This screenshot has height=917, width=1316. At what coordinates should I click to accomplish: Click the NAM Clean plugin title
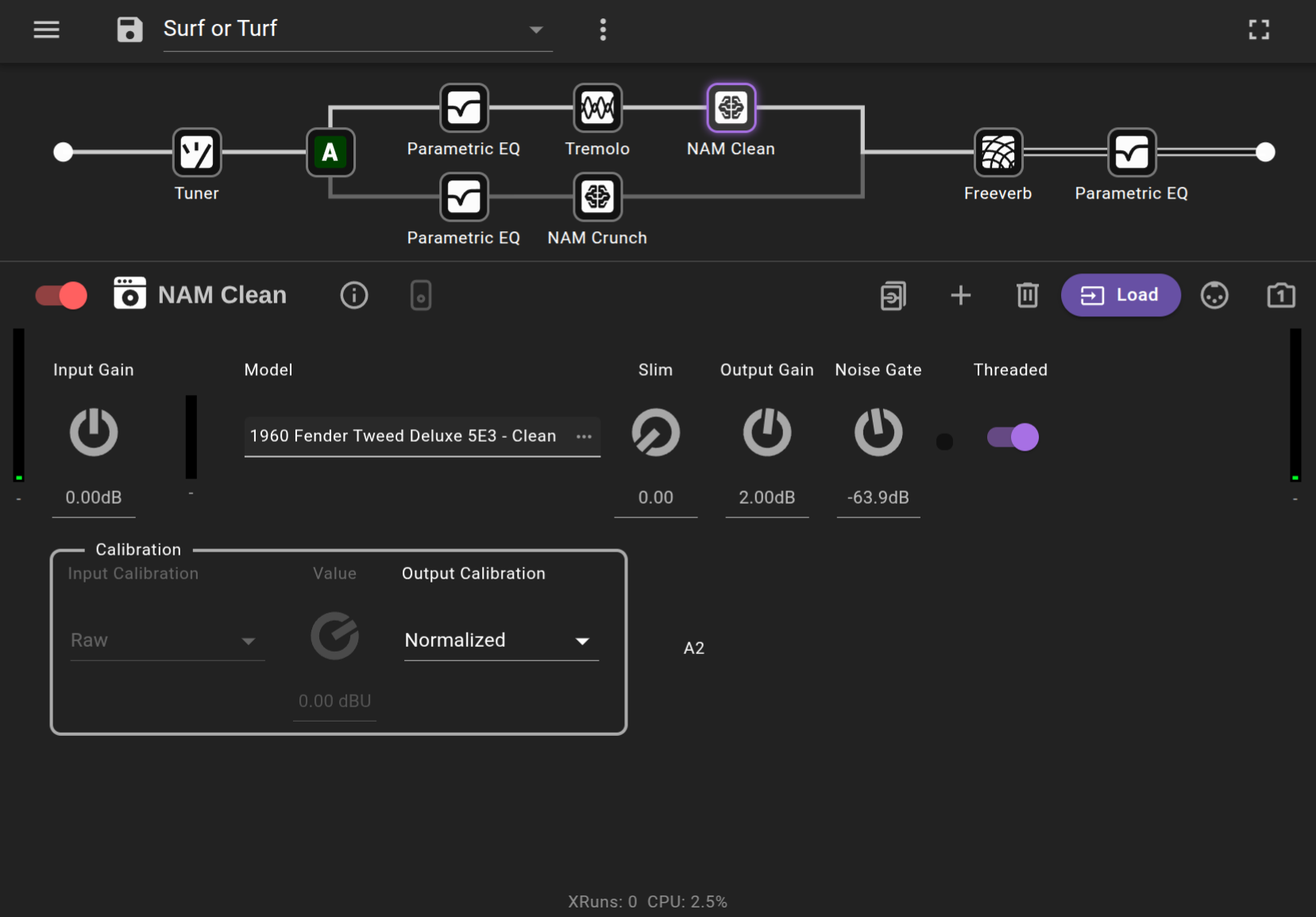(222, 295)
